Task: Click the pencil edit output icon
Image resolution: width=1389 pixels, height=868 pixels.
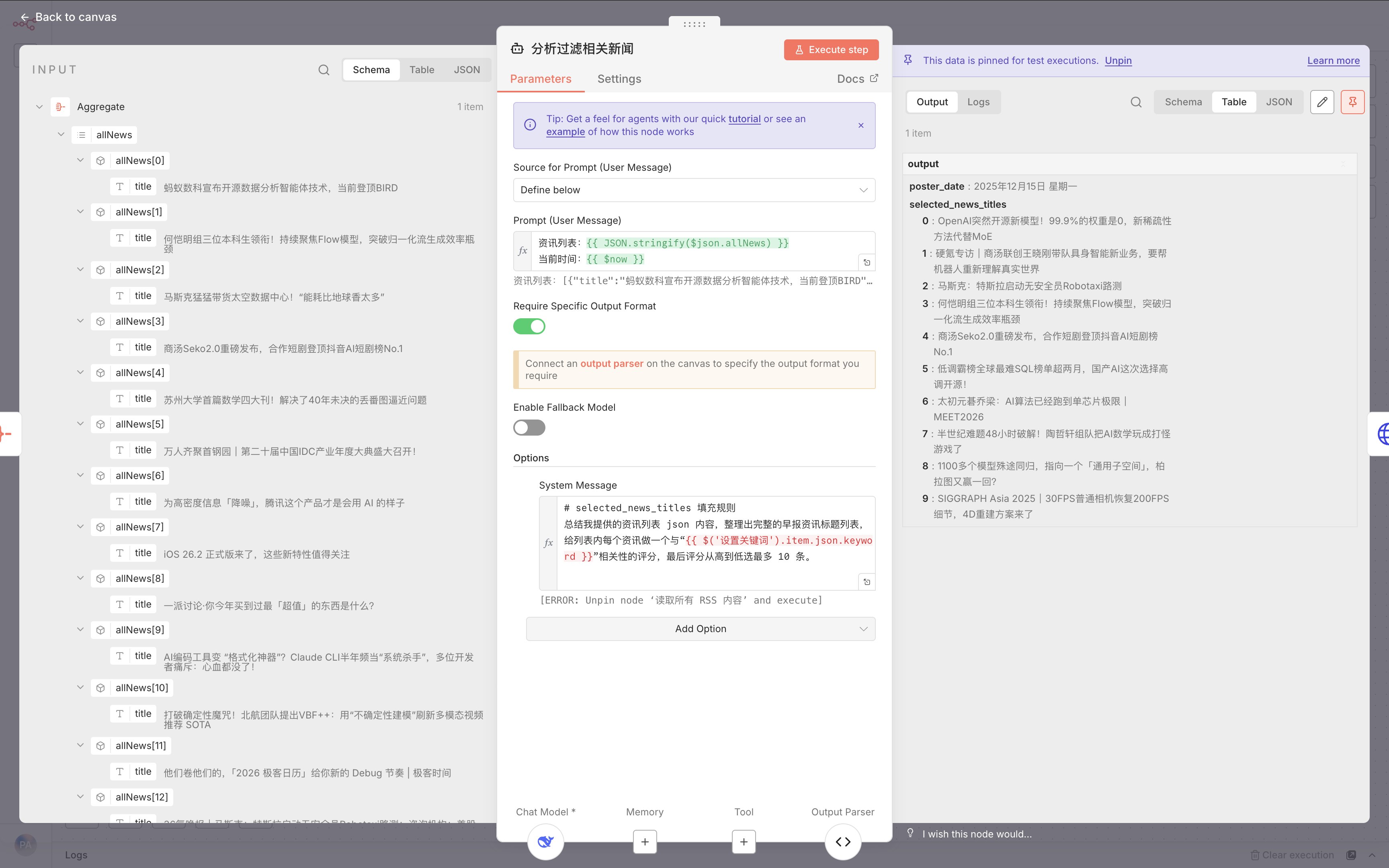Action: (1322, 102)
